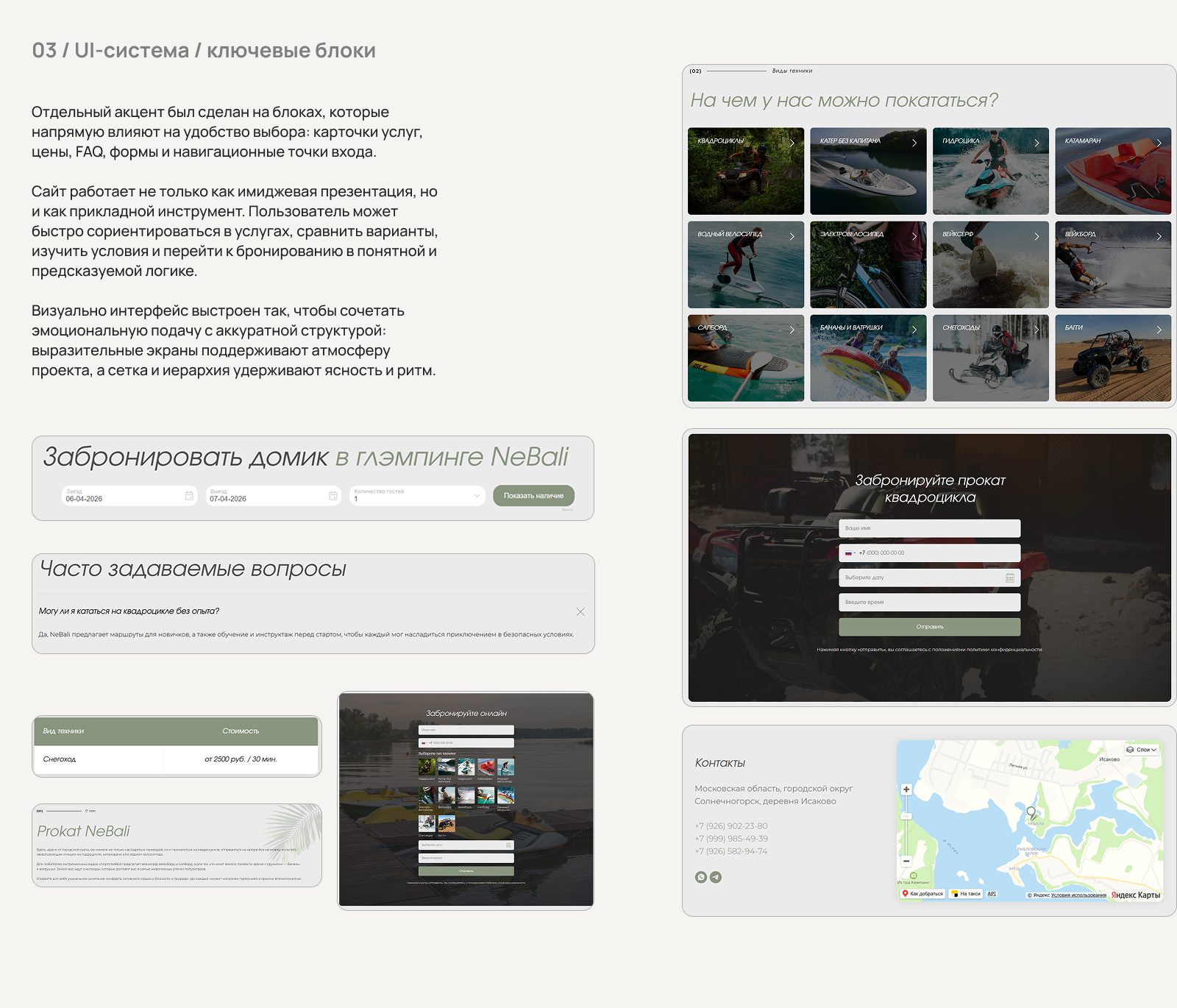Open the Условия использования link on the map
The width and height of the screenshot is (1177, 1008).
1078,895
